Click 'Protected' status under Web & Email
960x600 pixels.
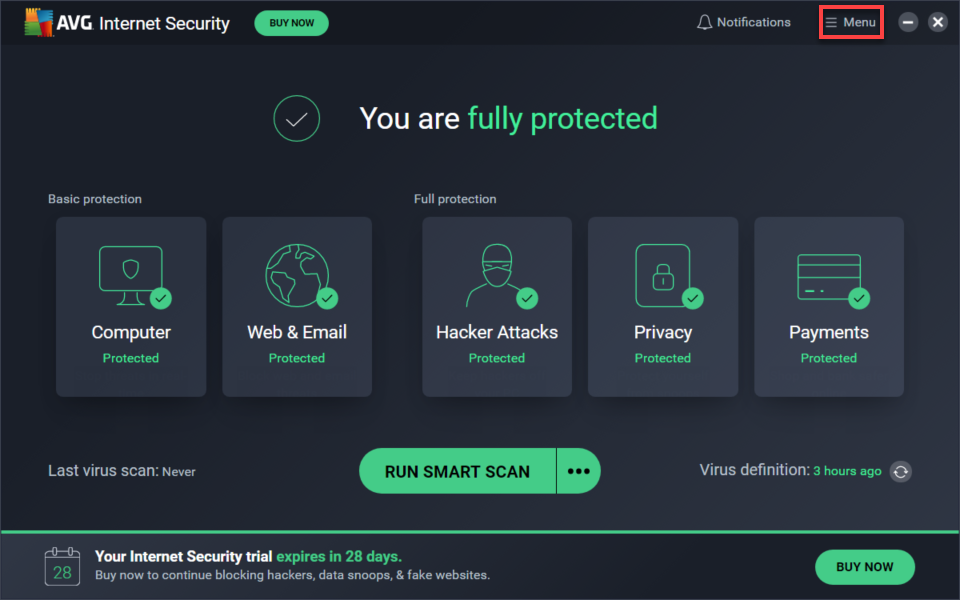coord(297,358)
